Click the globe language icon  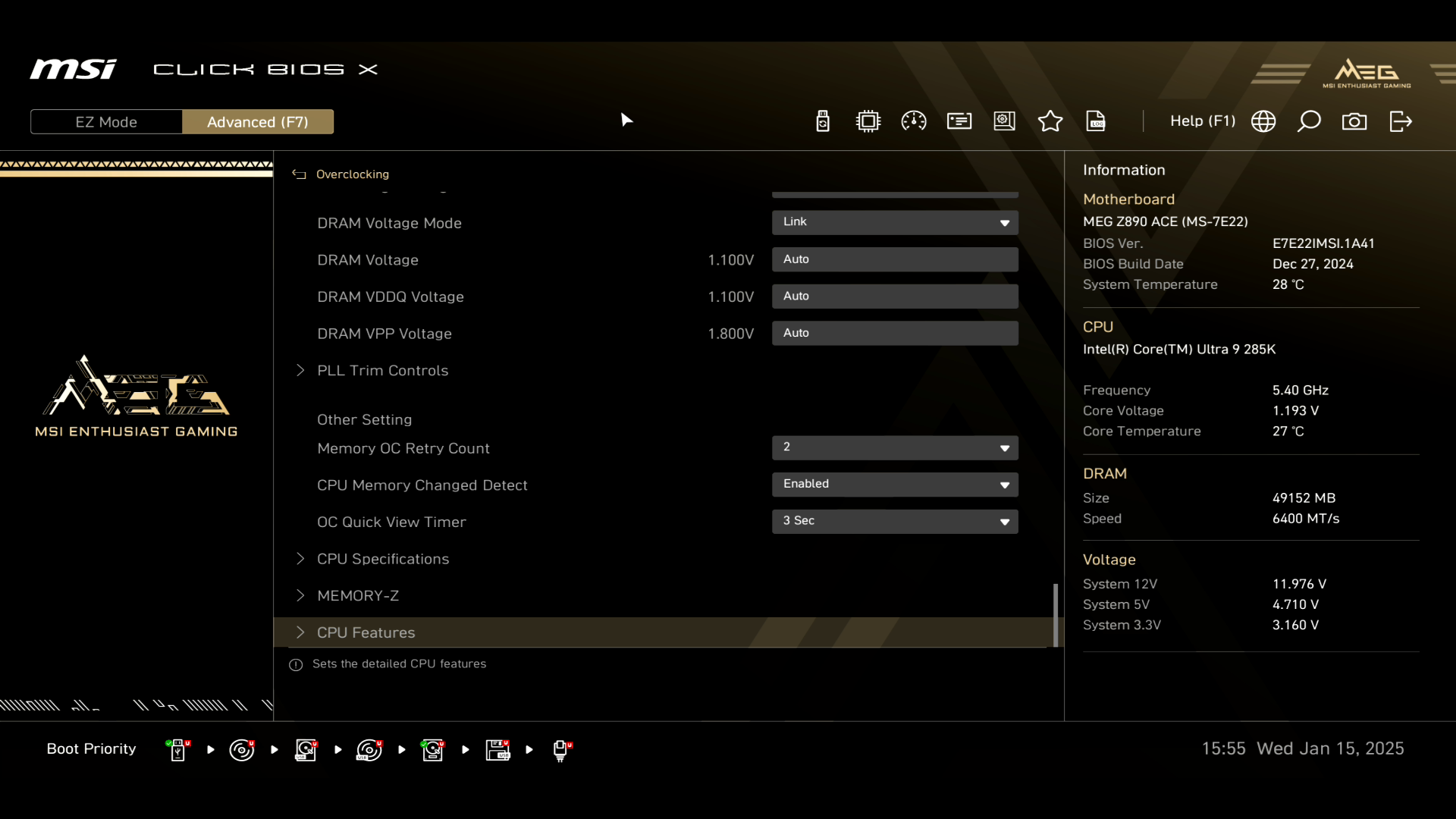pos(1263,121)
